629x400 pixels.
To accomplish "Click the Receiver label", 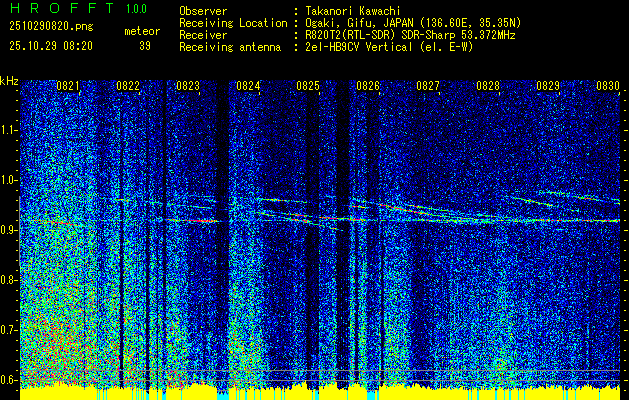I will click(x=203, y=35).
